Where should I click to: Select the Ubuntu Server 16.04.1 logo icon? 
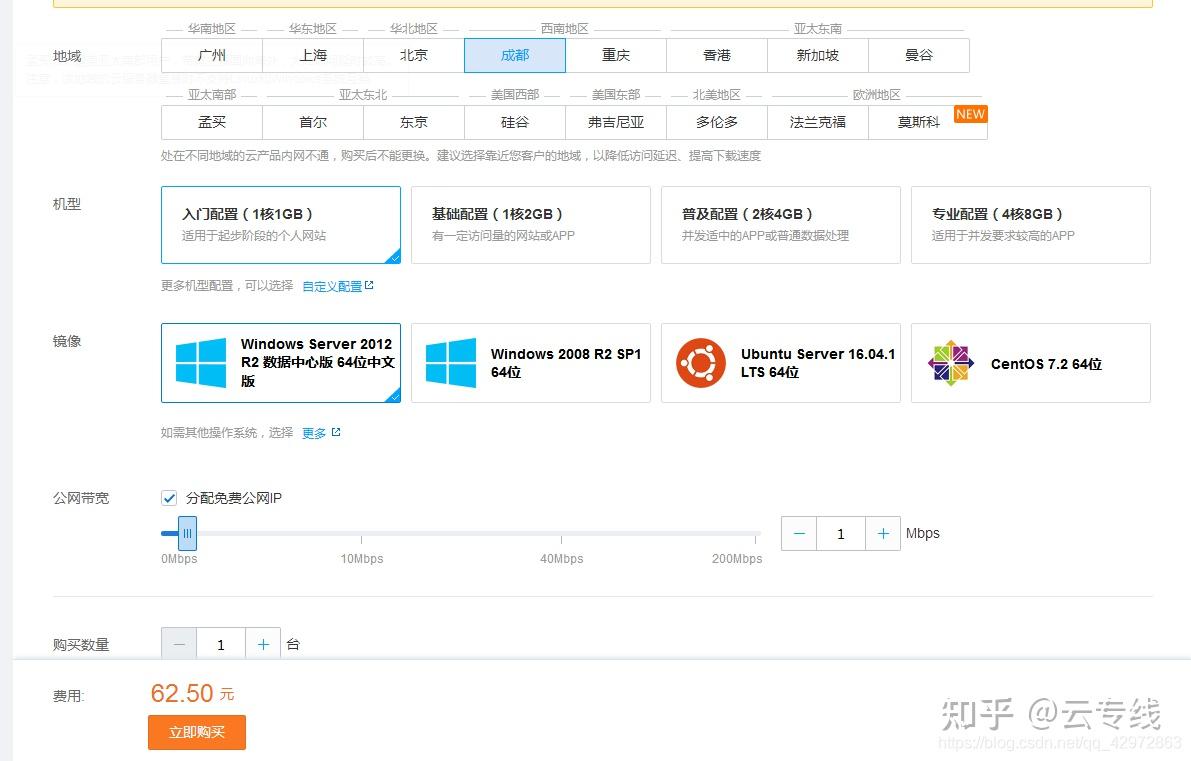coord(700,363)
